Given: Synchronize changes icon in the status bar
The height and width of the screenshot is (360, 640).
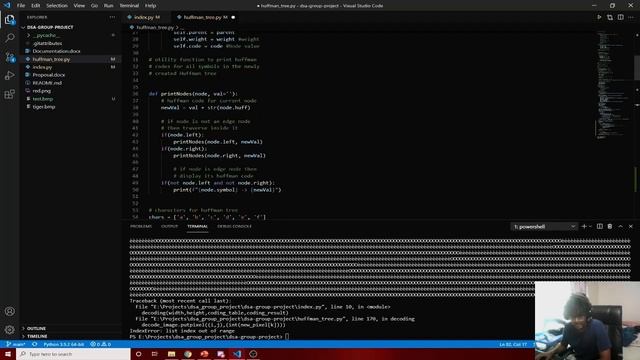Looking at the screenshot, I should pos(35,344).
